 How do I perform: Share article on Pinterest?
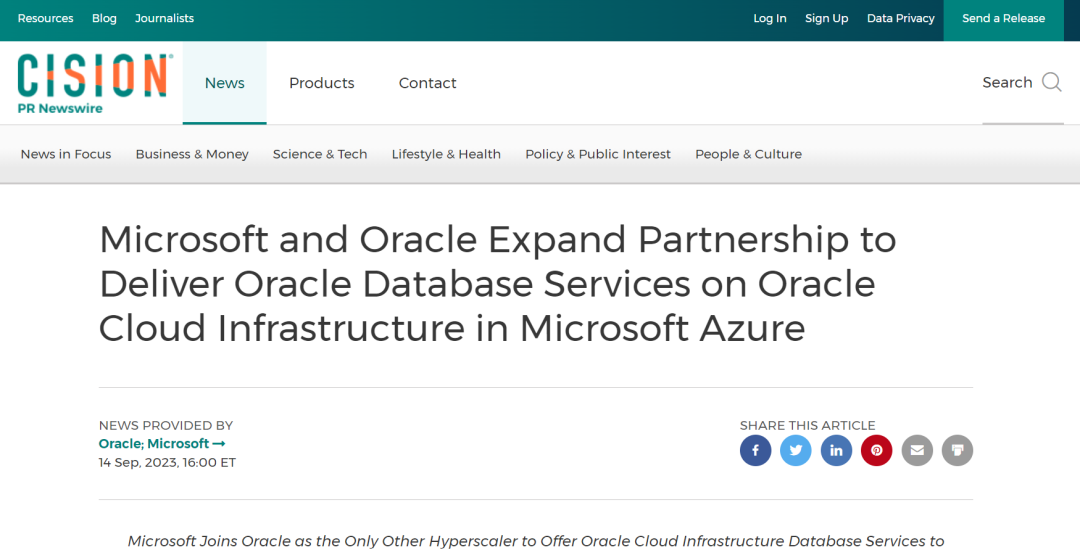tap(876, 450)
